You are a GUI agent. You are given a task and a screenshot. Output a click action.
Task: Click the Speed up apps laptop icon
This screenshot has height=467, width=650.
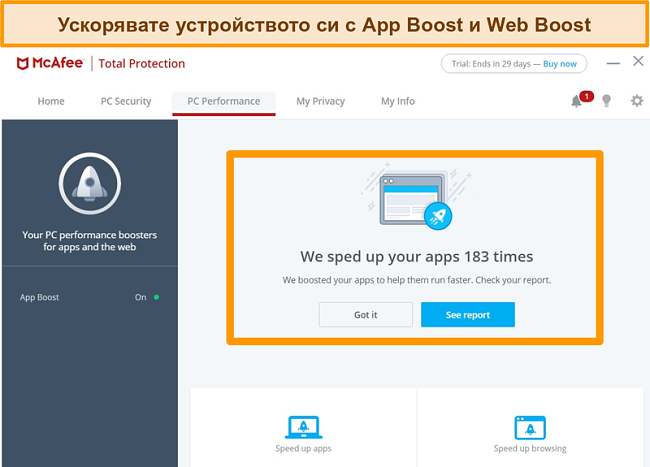[303, 427]
